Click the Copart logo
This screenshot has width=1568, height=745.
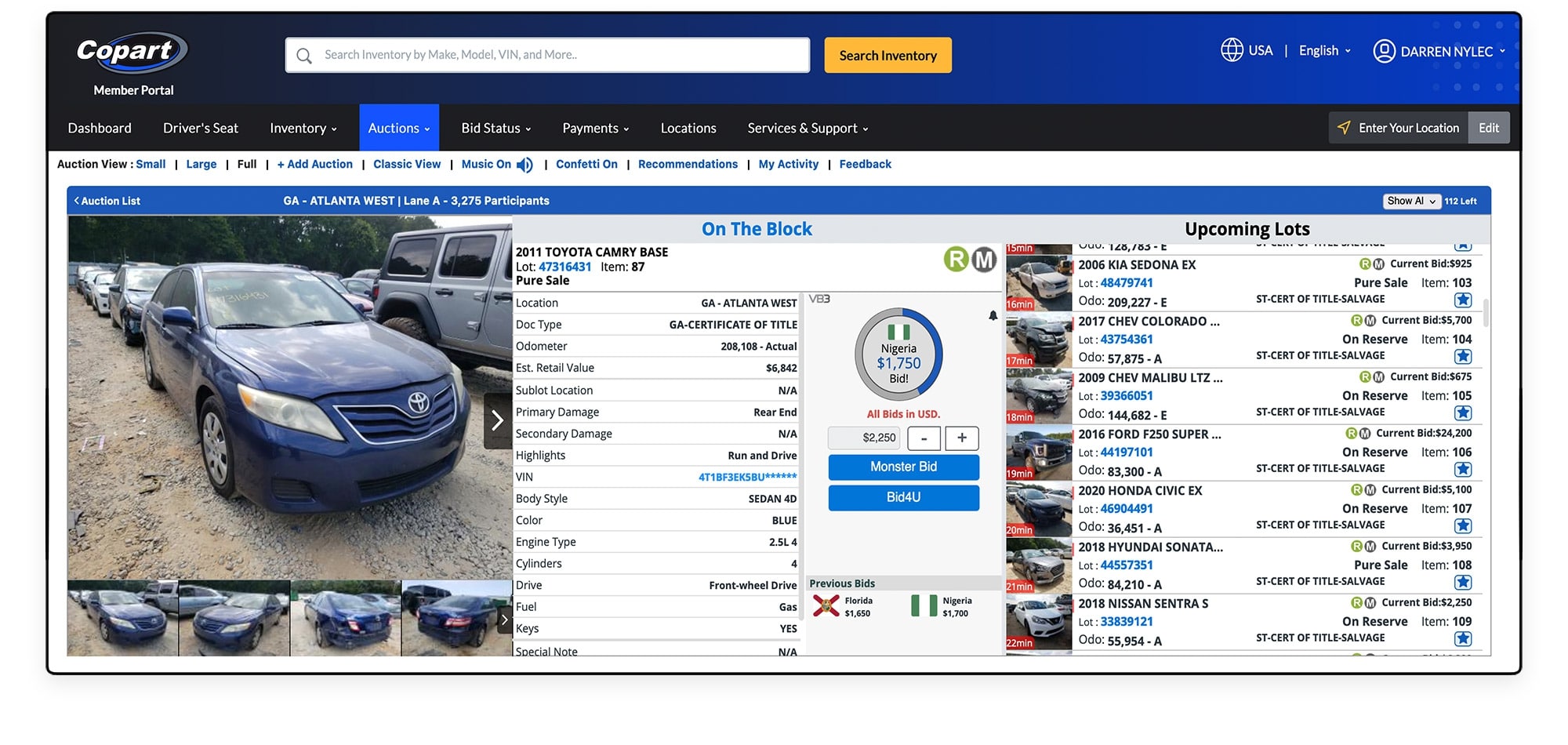[132, 53]
